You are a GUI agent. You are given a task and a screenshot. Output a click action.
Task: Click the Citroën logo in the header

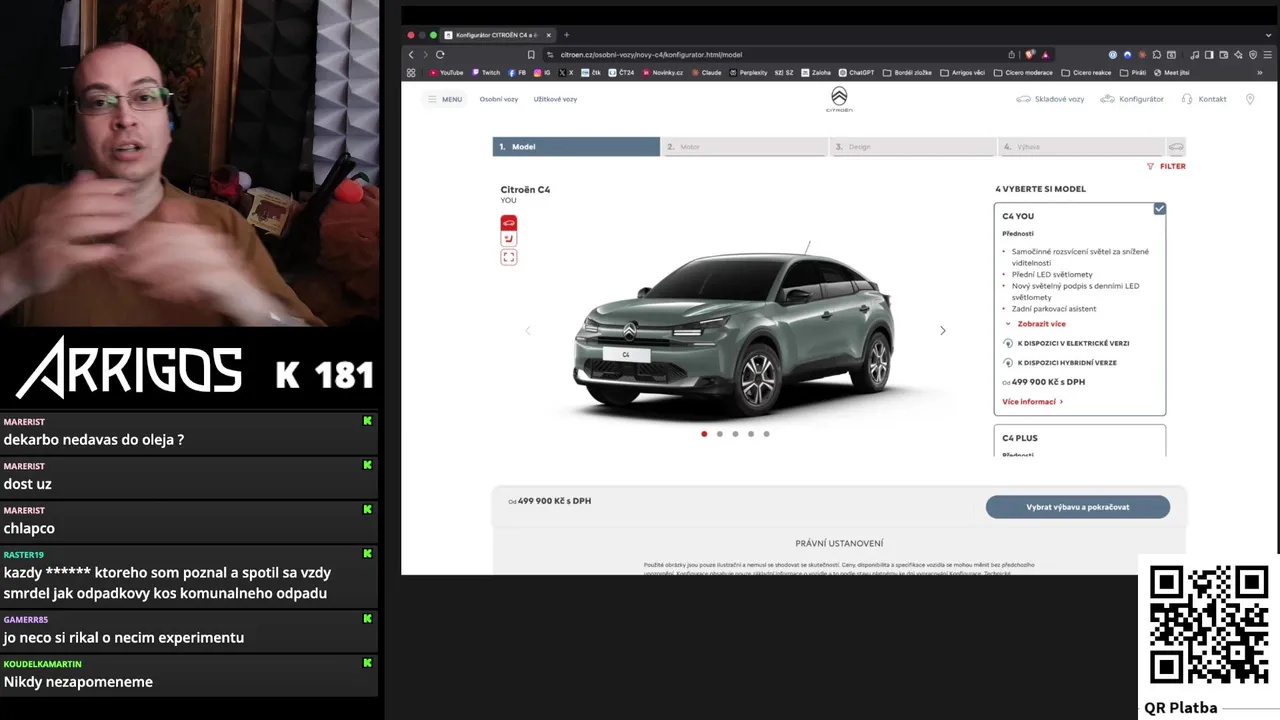[x=839, y=98]
